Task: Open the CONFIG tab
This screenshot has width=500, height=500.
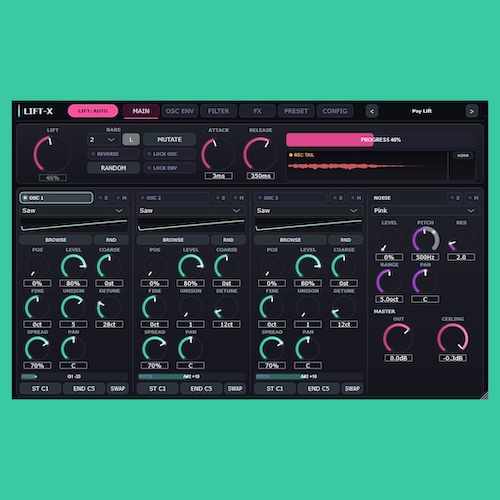Action: 335,111
